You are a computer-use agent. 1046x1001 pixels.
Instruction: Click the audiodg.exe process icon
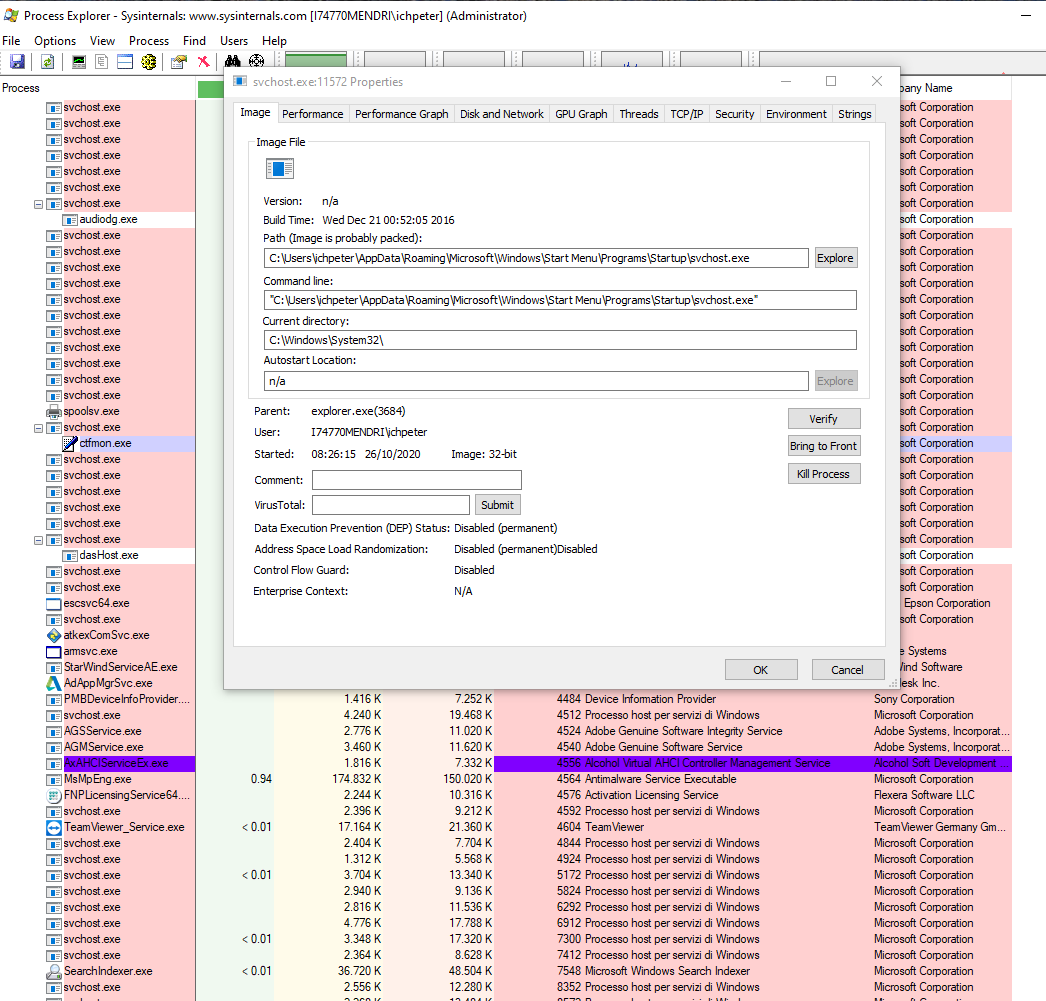pyautogui.click(x=70, y=219)
